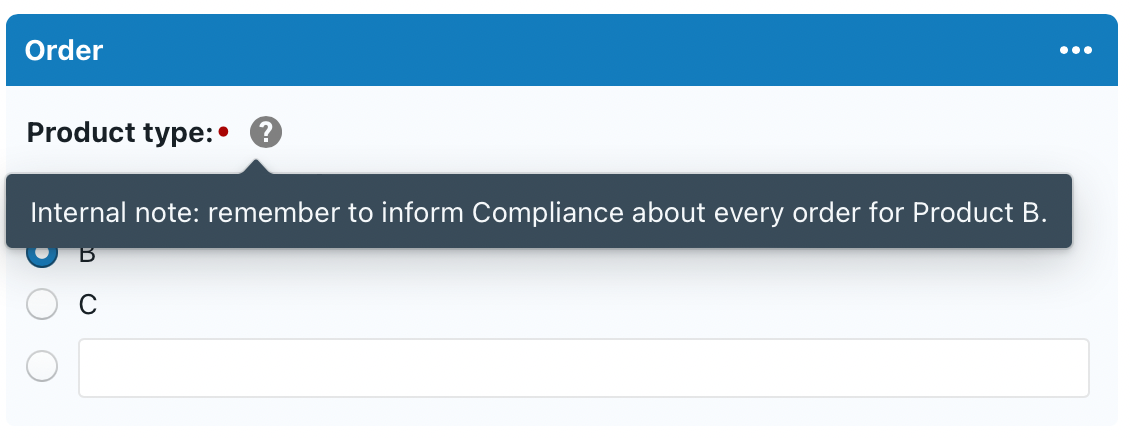Viewport: 1130px width, 438px height.
Task: Select the selected radio button for B
Action: pos(42,255)
